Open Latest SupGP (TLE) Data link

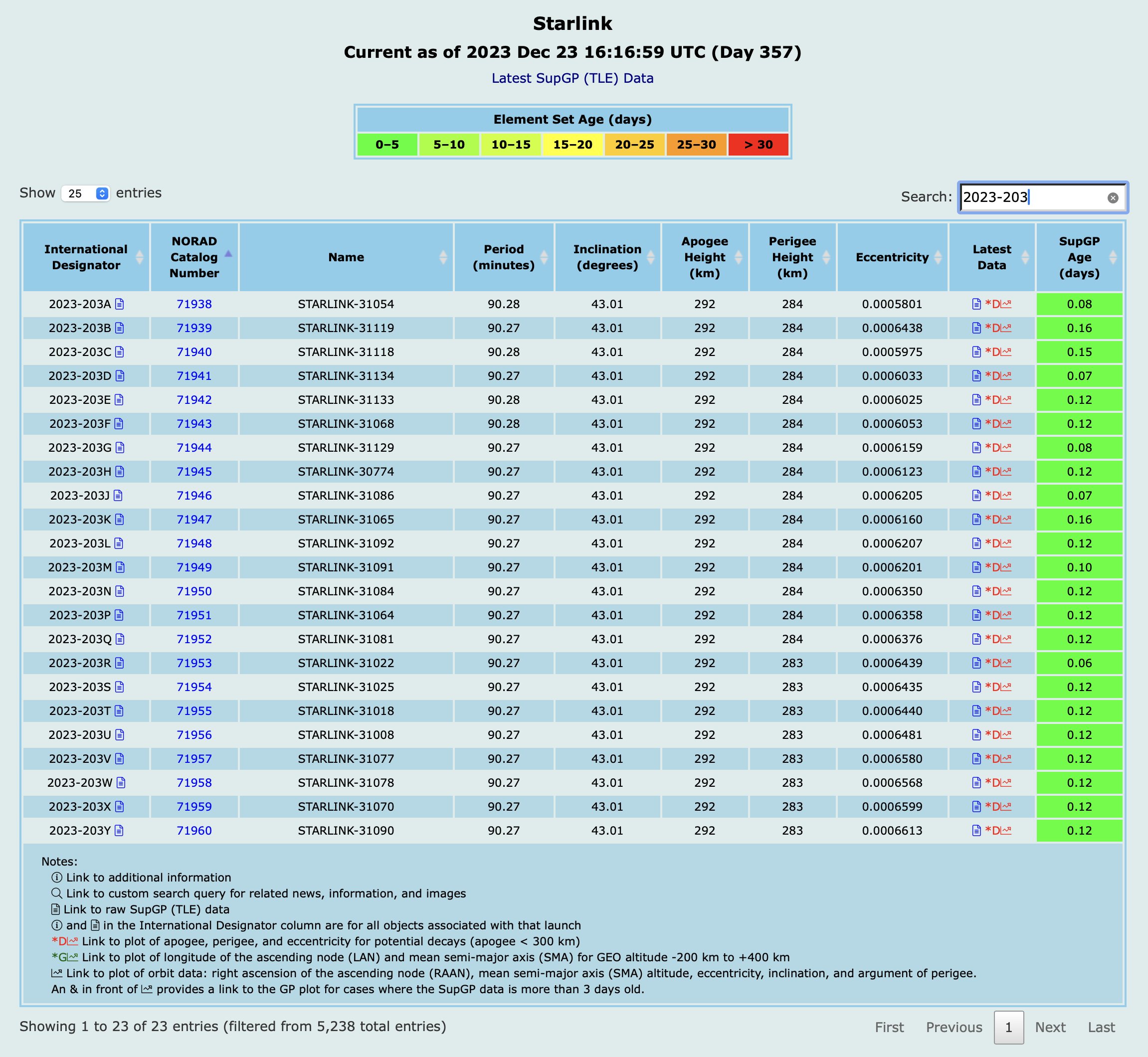click(572, 78)
